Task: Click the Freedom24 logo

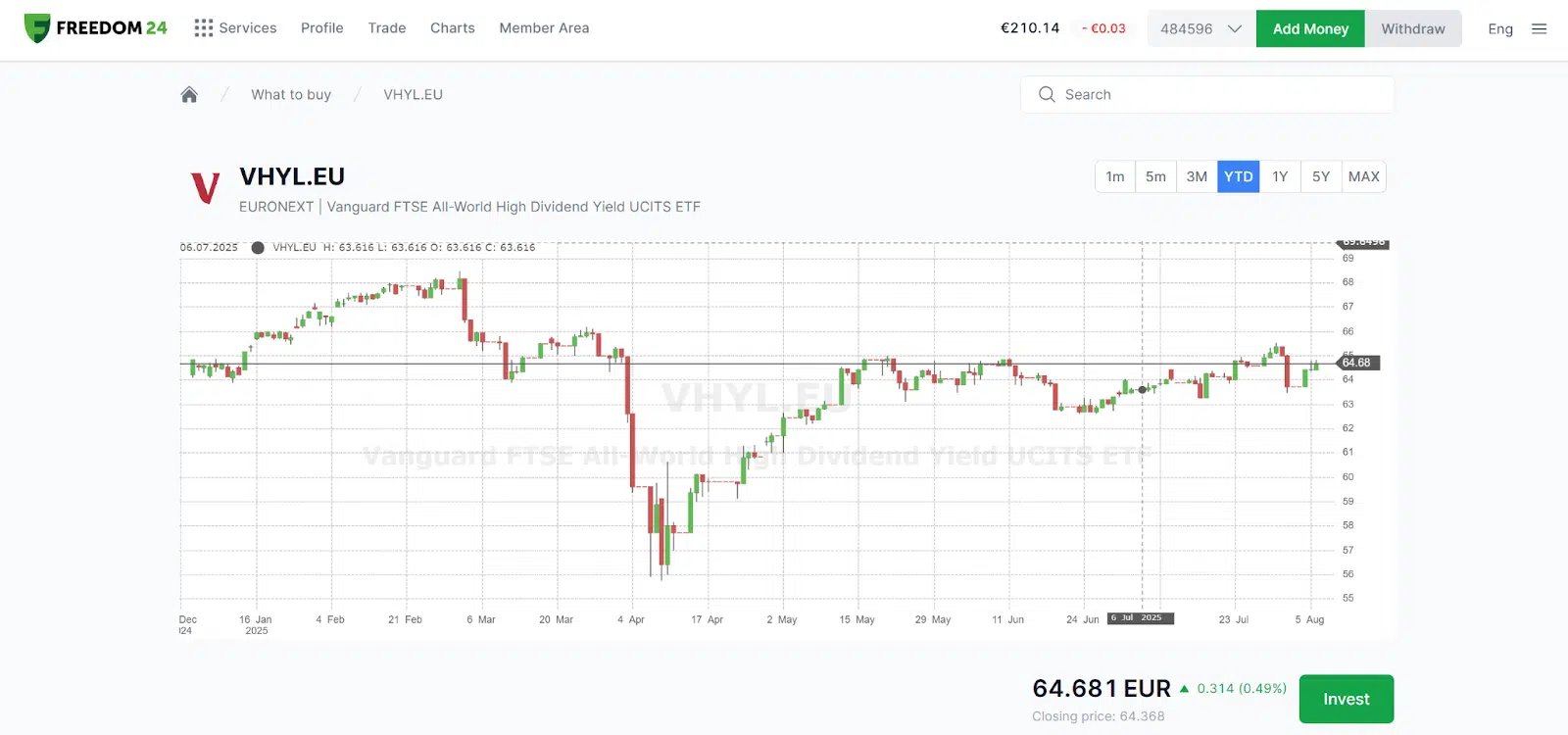Action: tap(95, 28)
